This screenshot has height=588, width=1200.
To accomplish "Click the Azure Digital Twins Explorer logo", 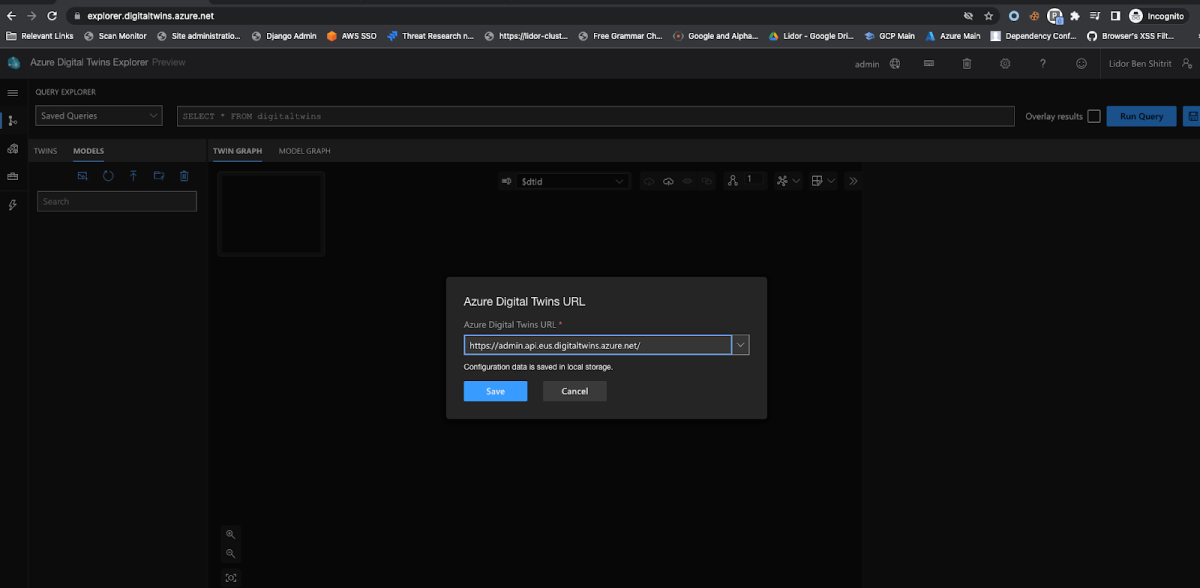I will (x=14, y=63).
